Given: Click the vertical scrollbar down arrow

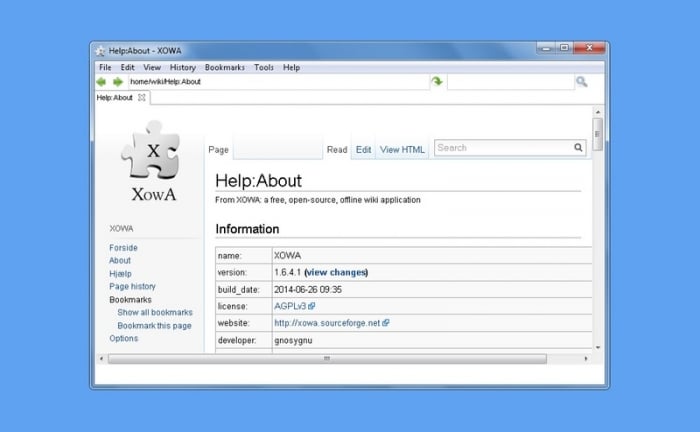Looking at the screenshot, I should pos(598,348).
